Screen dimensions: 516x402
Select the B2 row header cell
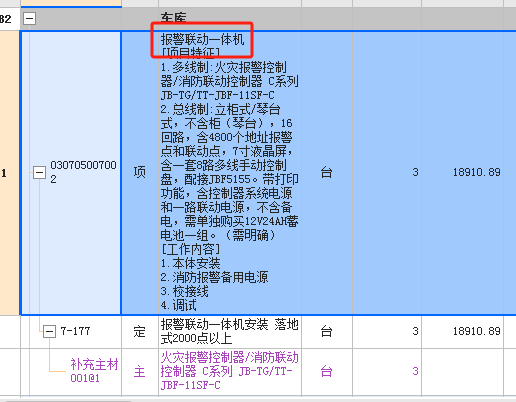tap(10, 19)
